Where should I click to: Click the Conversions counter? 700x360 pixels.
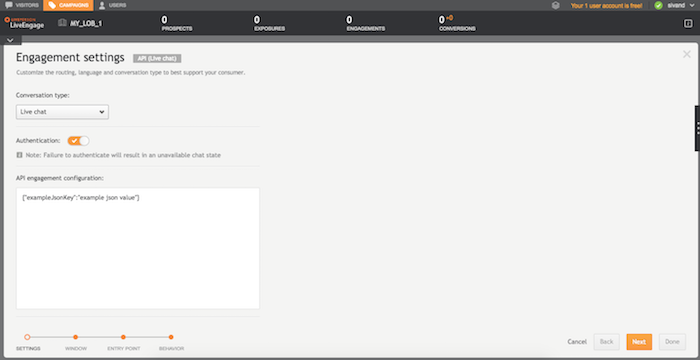click(457, 24)
